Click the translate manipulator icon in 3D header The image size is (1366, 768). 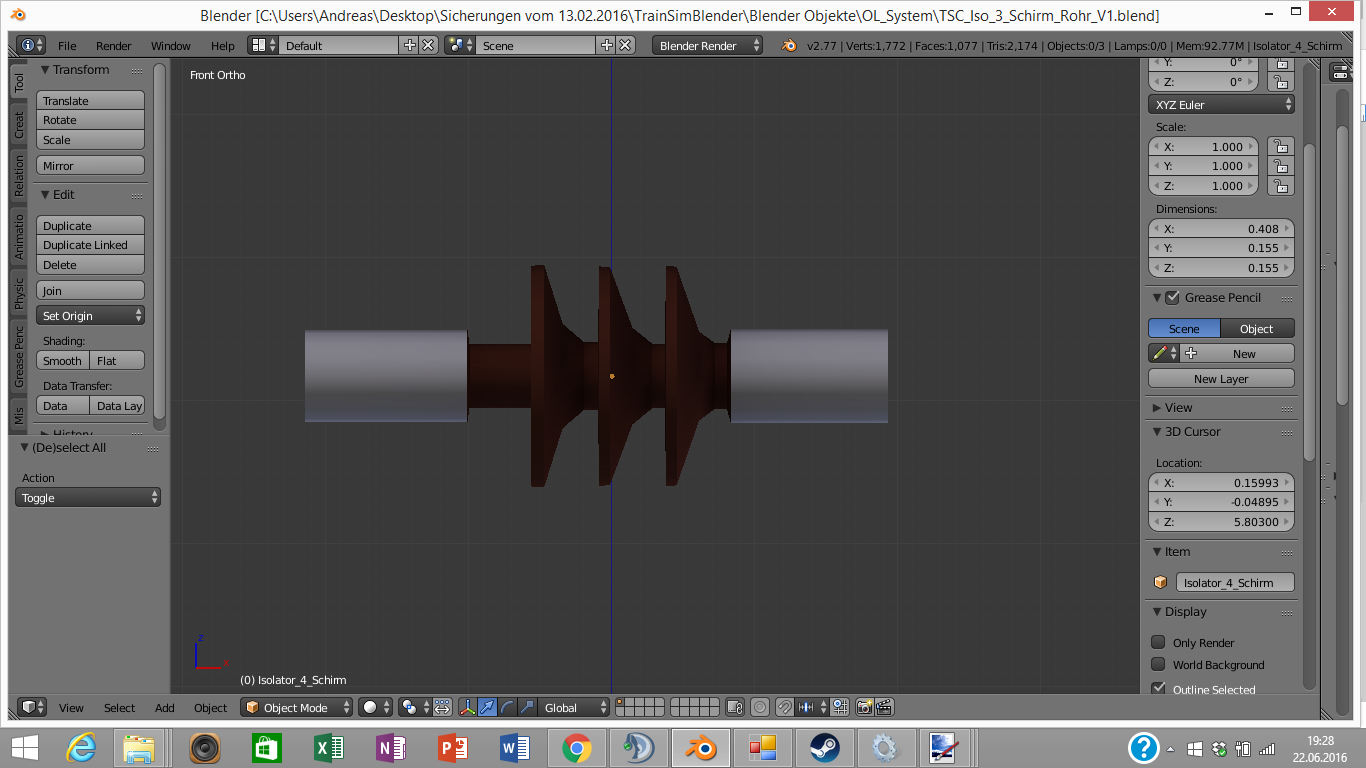pos(487,707)
